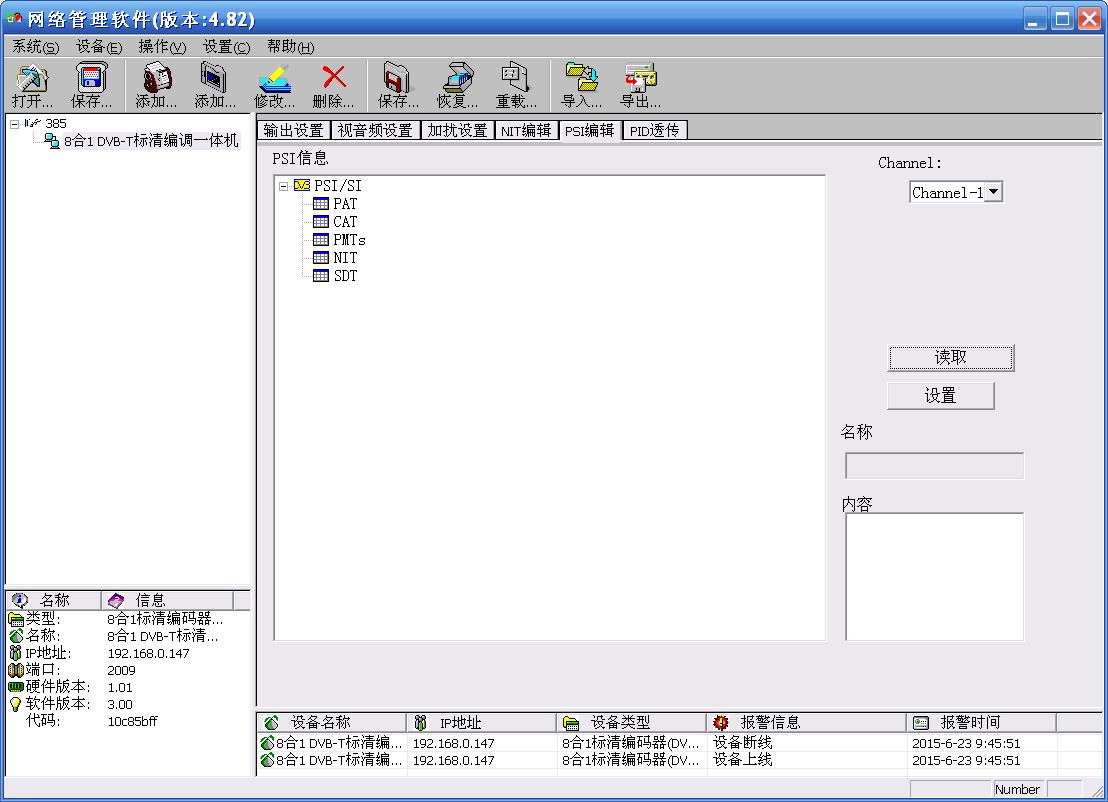This screenshot has height=802, width=1108.
Task: Click the 类型 row in info panel
Action: [x=127, y=619]
